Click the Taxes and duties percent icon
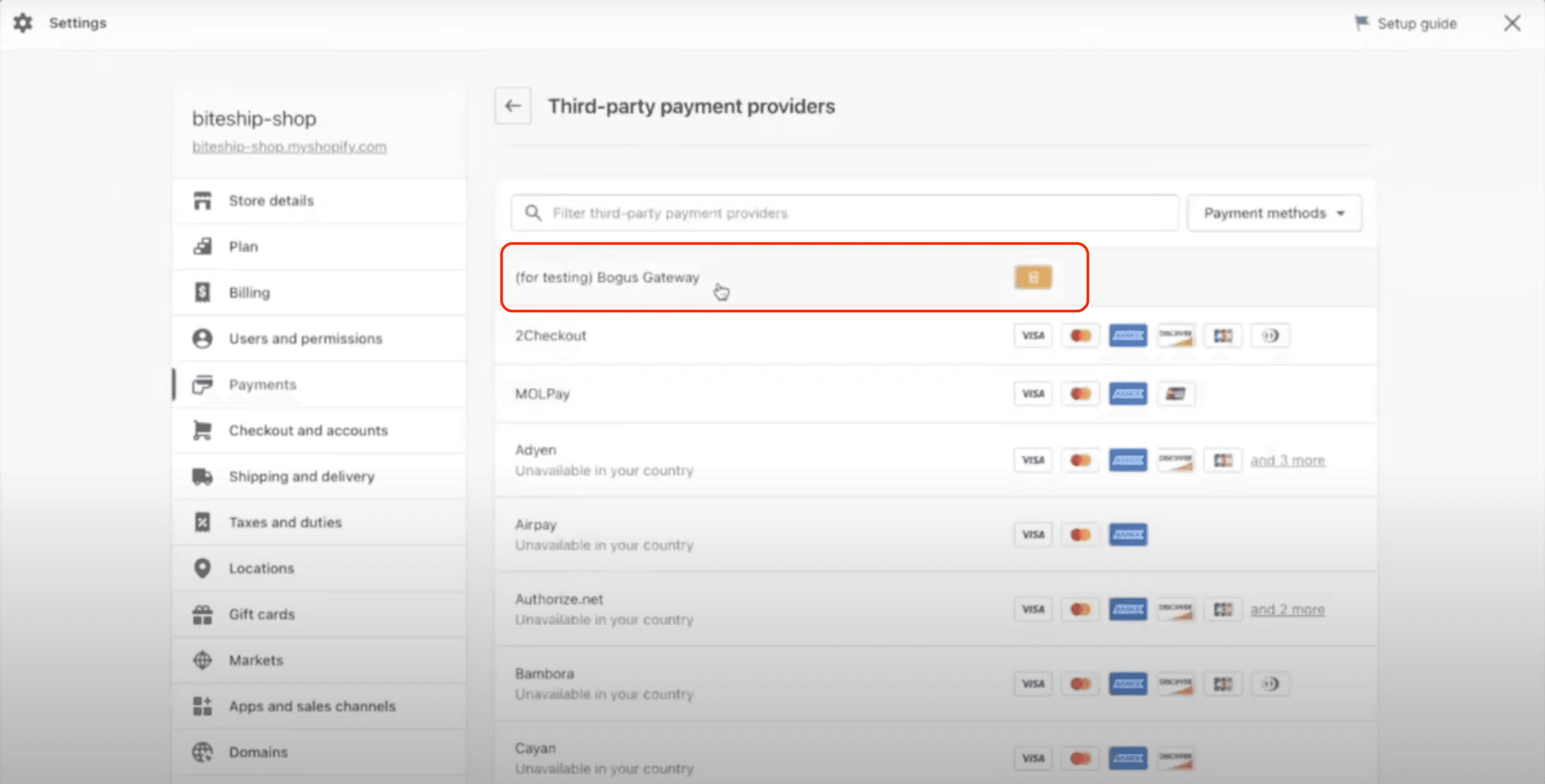The height and width of the screenshot is (784, 1545). [203, 522]
